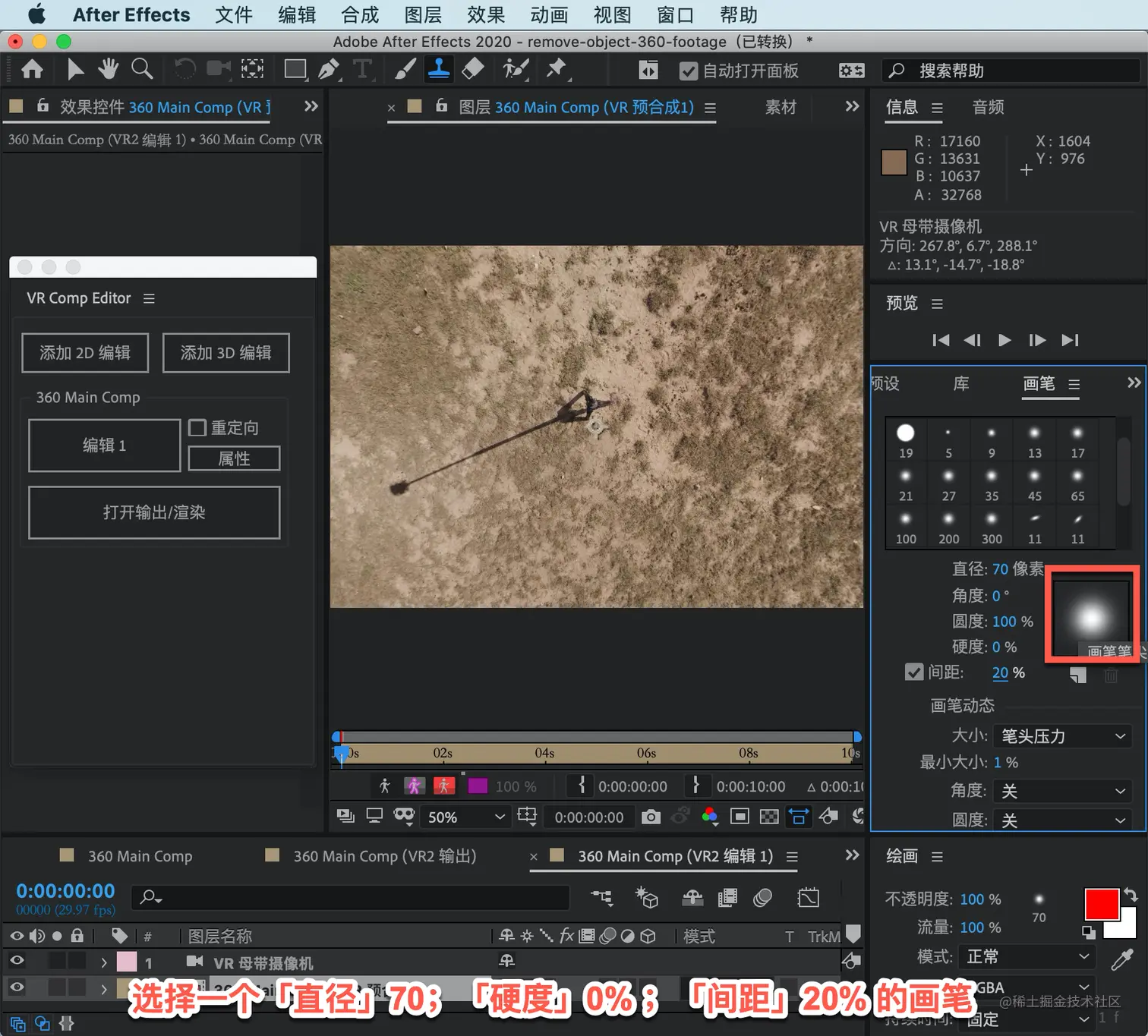Click the 添加 3D 编辑 button
Image resolution: width=1148 pixels, height=1036 pixels.
(x=225, y=353)
